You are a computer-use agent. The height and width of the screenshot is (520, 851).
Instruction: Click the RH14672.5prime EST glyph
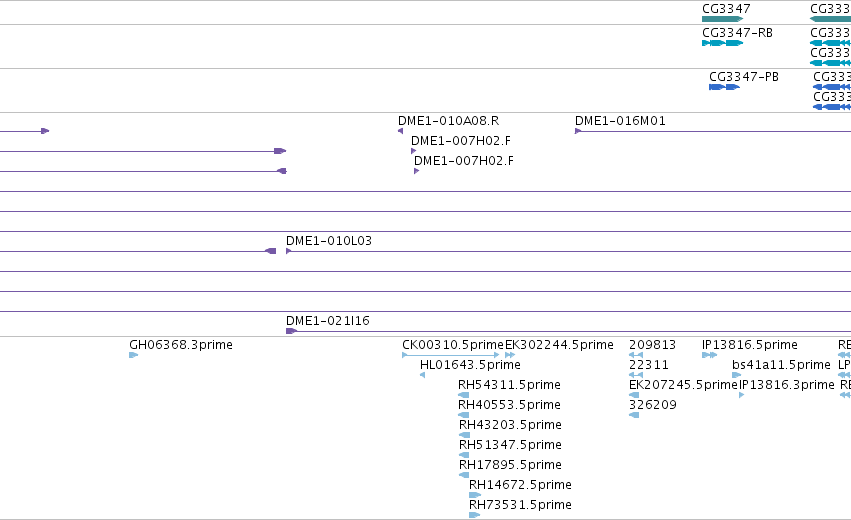[x=475, y=495]
